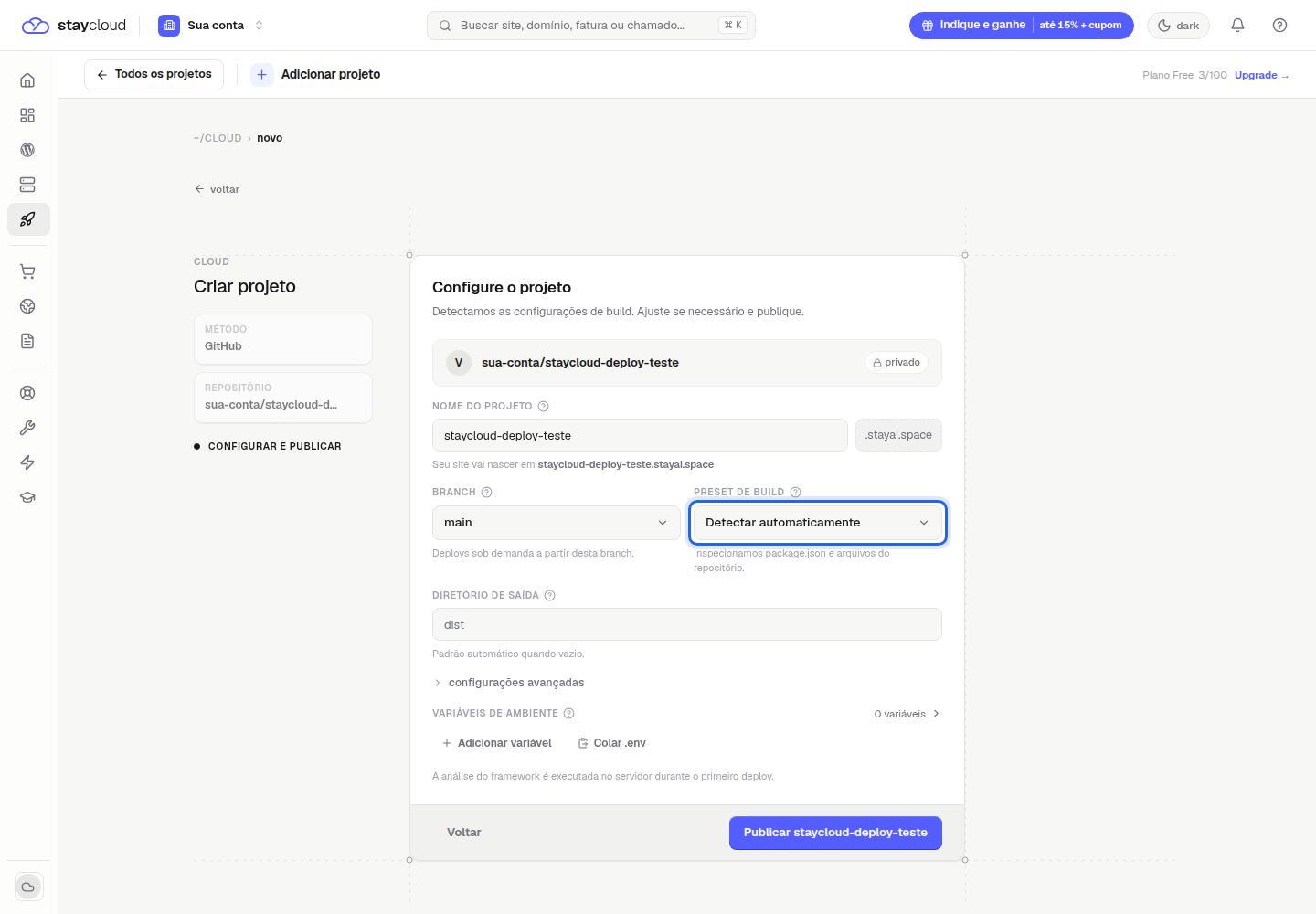Select the rocket deploy icon in sidebar
The height and width of the screenshot is (914, 1316).
pyautogui.click(x=28, y=219)
